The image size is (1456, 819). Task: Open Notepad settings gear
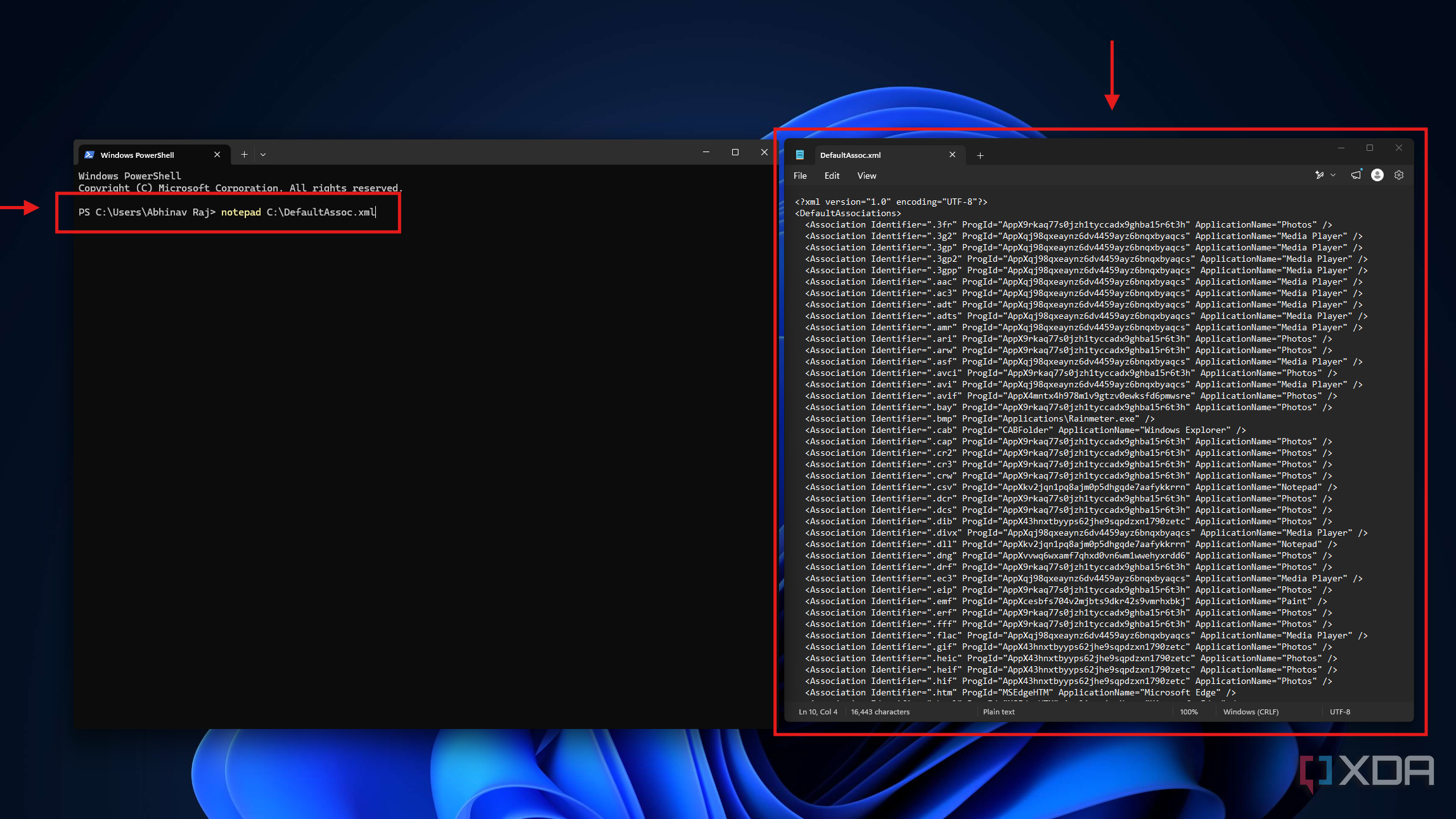tap(1399, 175)
